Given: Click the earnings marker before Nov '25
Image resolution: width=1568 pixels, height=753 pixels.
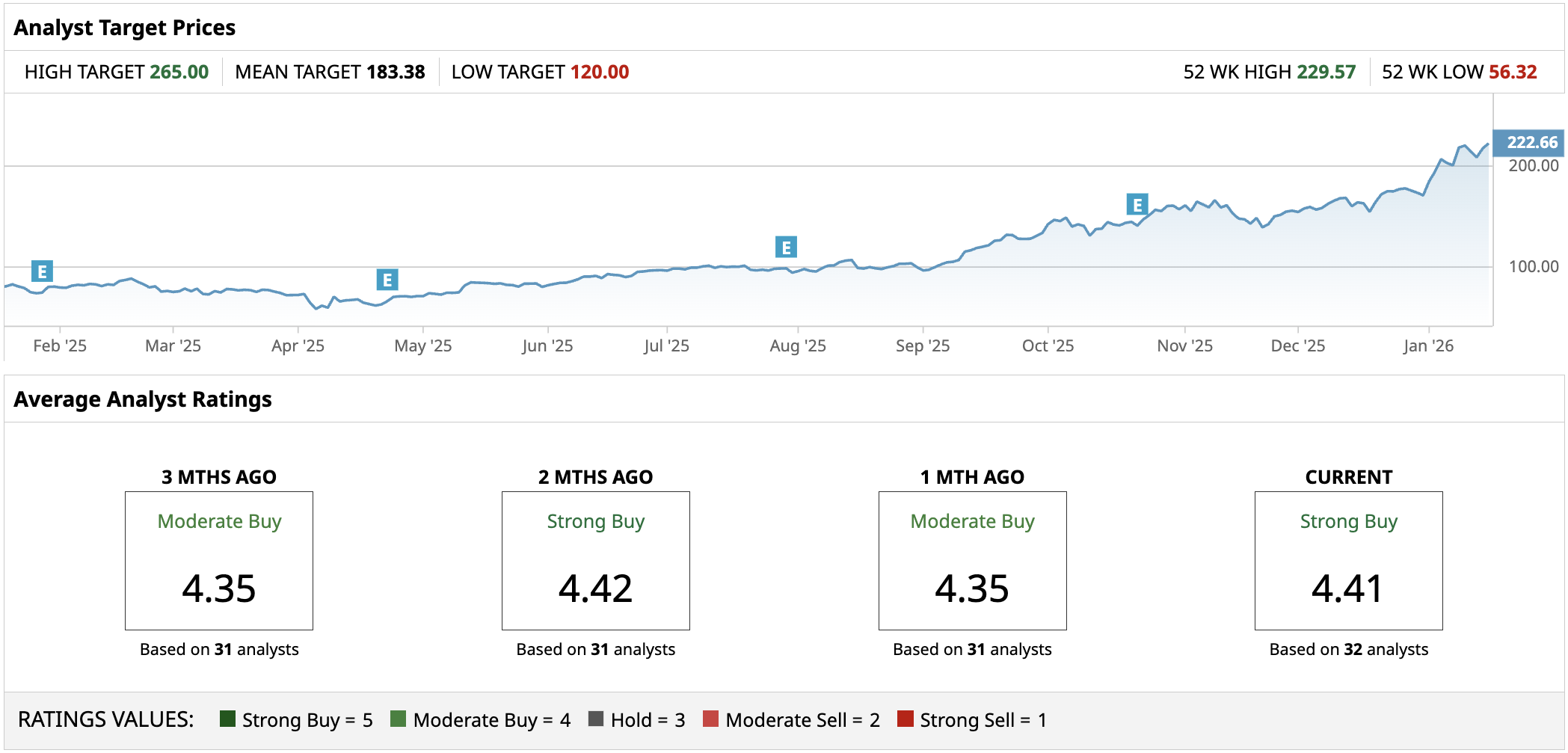Looking at the screenshot, I should [x=1137, y=204].
